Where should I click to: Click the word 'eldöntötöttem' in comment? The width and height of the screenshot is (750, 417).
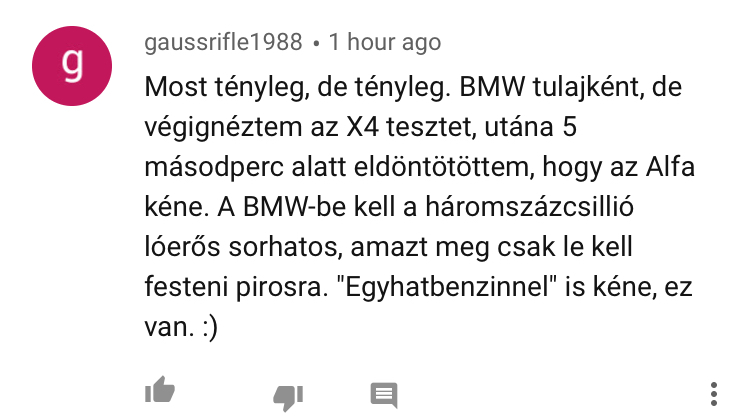tap(444, 167)
